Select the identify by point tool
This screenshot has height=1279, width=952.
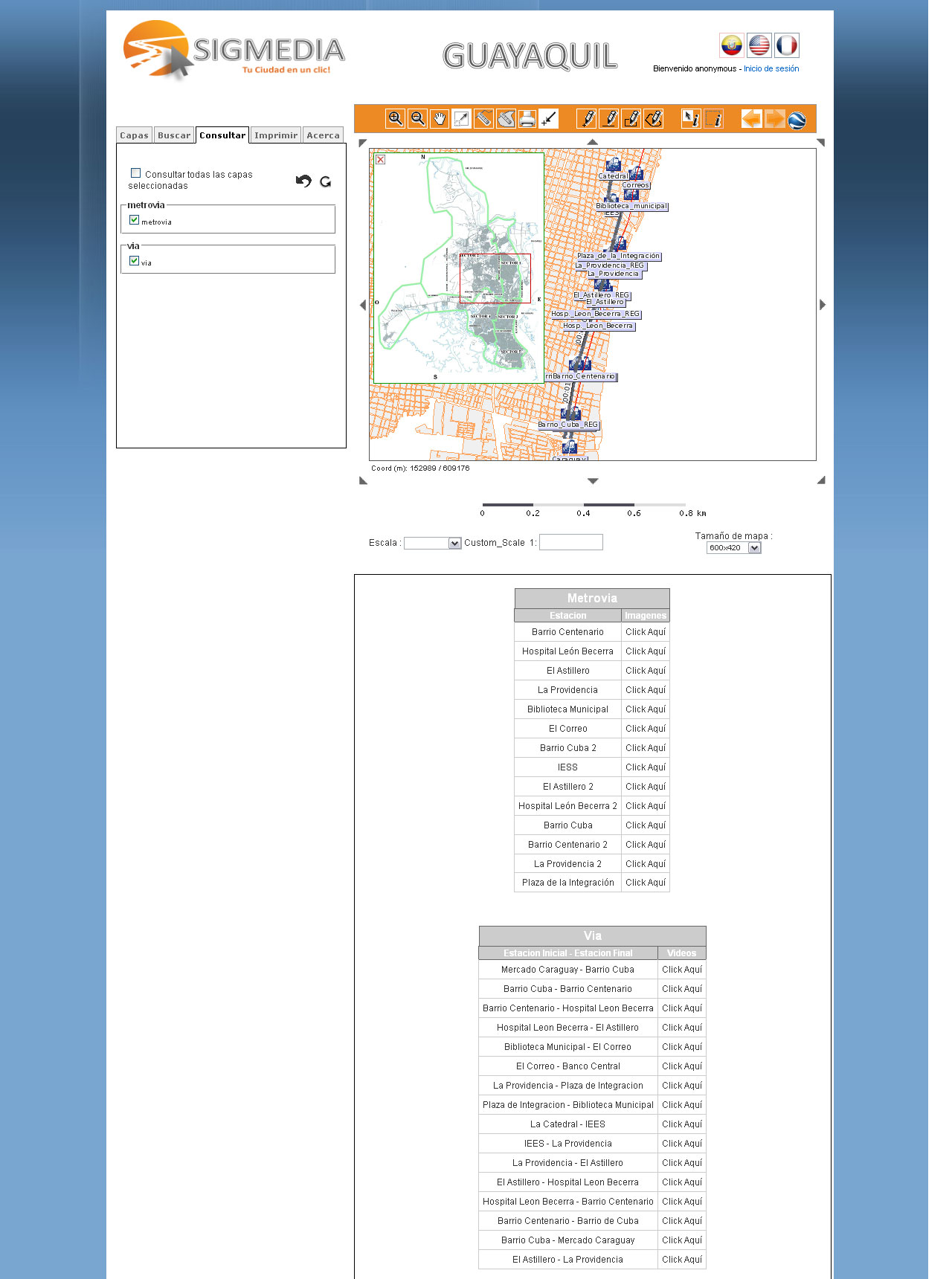click(691, 118)
